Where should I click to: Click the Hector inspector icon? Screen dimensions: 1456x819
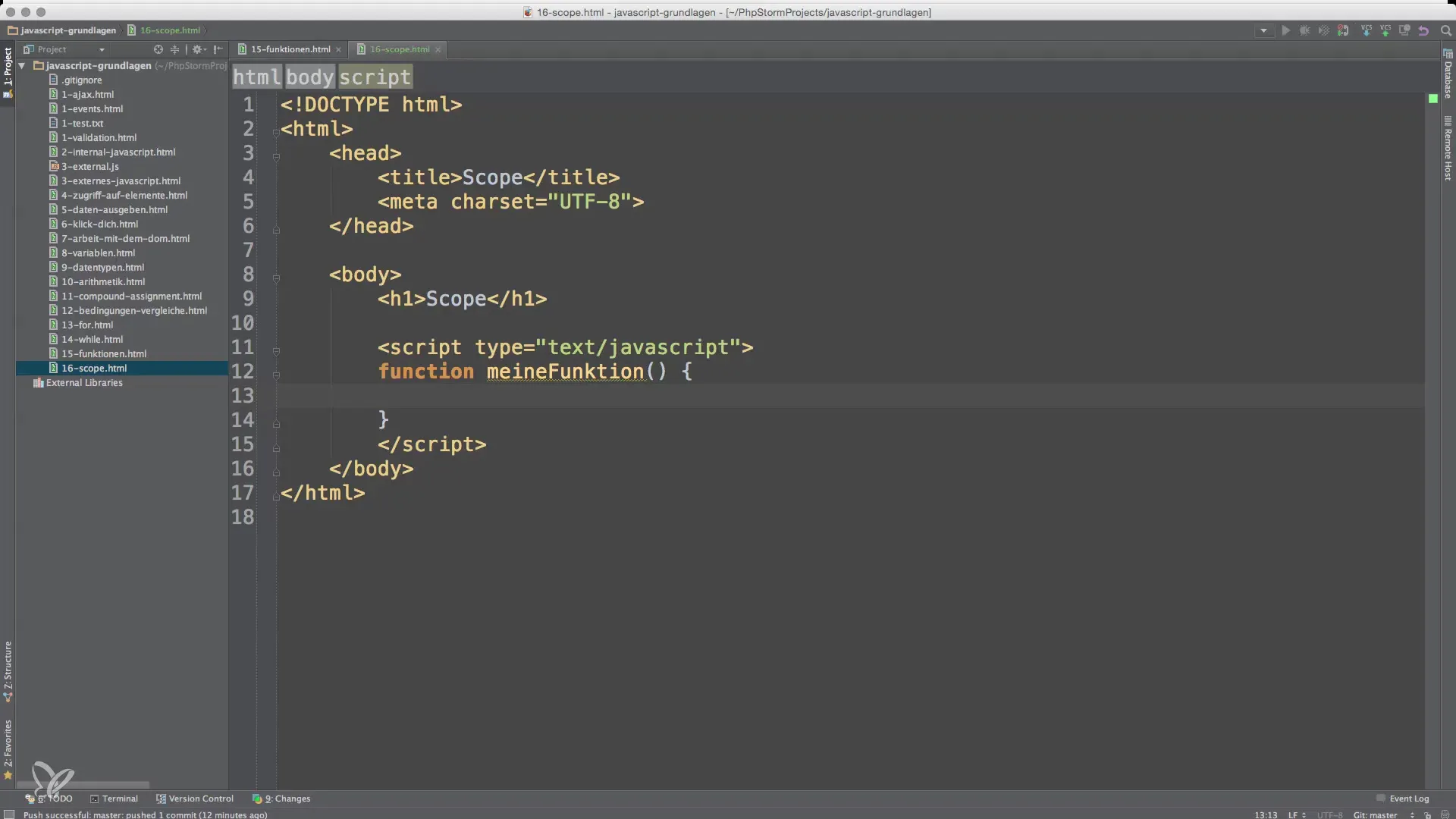[1445, 815]
